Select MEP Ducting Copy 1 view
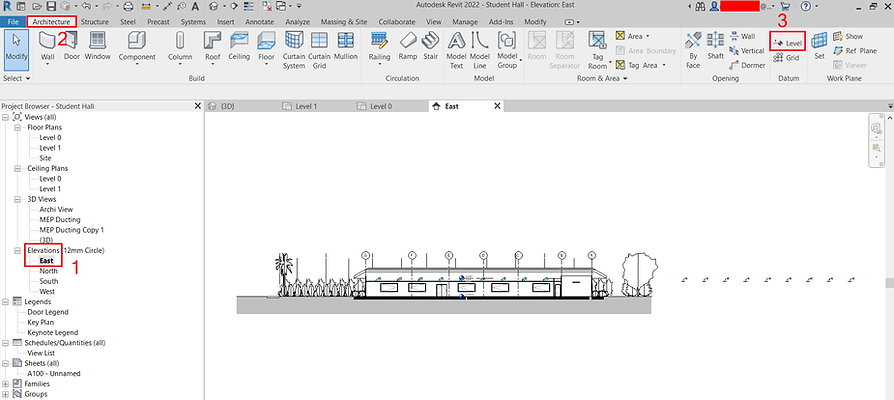This screenshot has width=894, height=400. pos(71,230)
